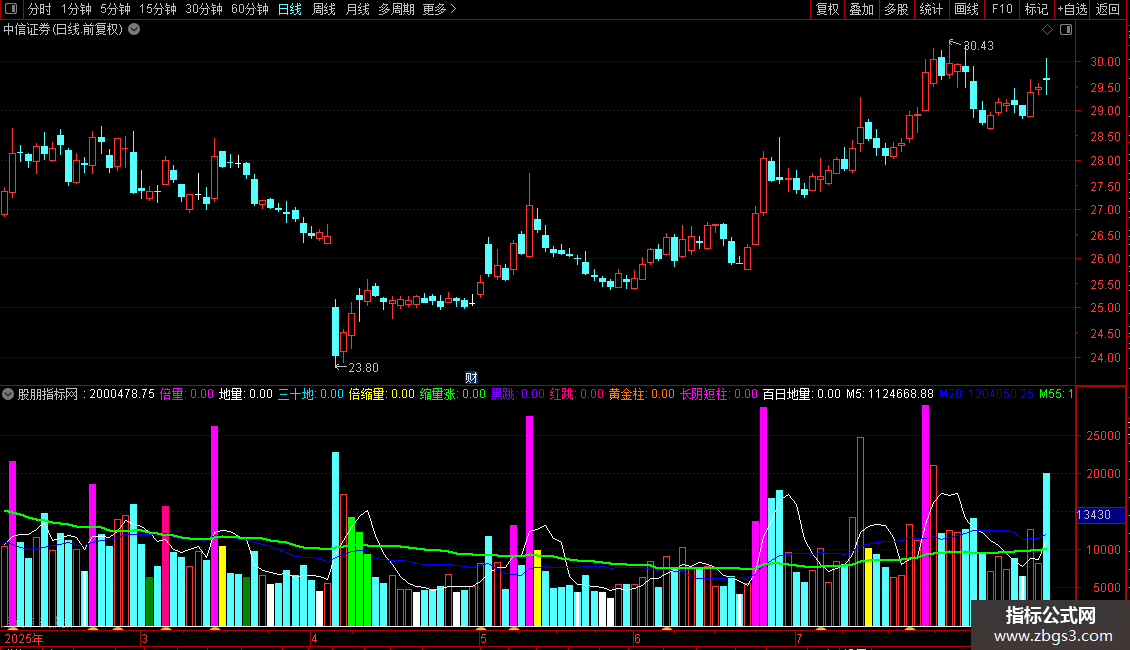Image resolution: width=1130 pixels, height=650 pixels.
Task: Select the 60分钟 period
Action: tap(249, 9)
